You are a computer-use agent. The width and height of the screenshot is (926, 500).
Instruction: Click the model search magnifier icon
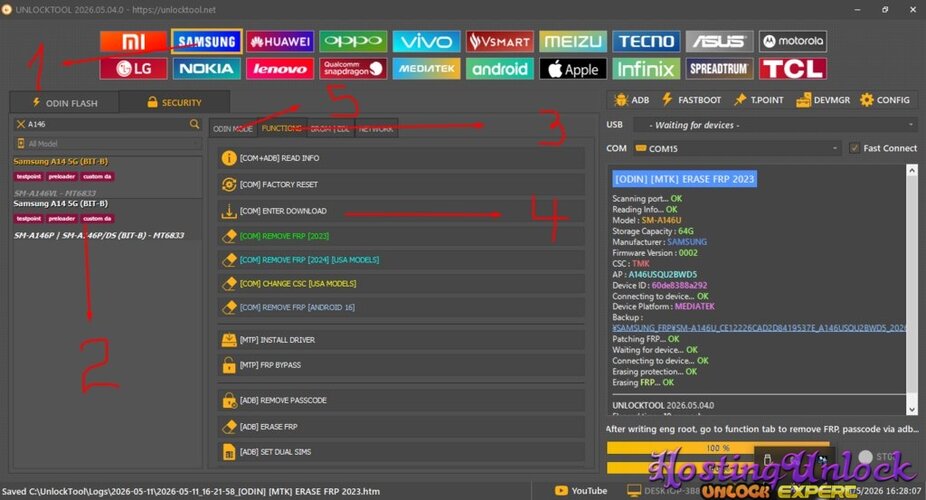click(194, 124)
